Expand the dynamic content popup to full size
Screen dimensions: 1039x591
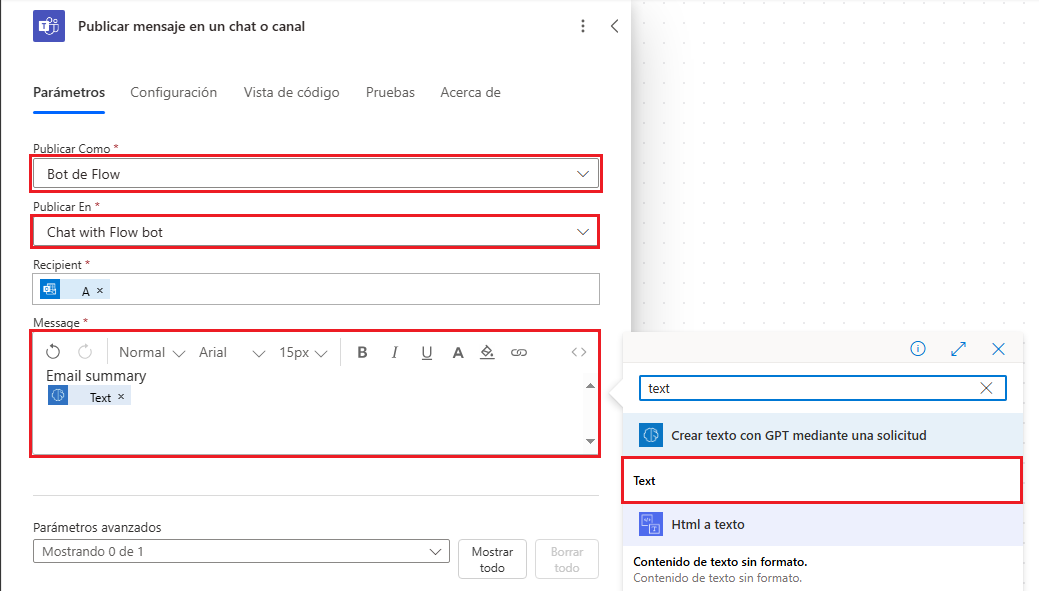958,349
